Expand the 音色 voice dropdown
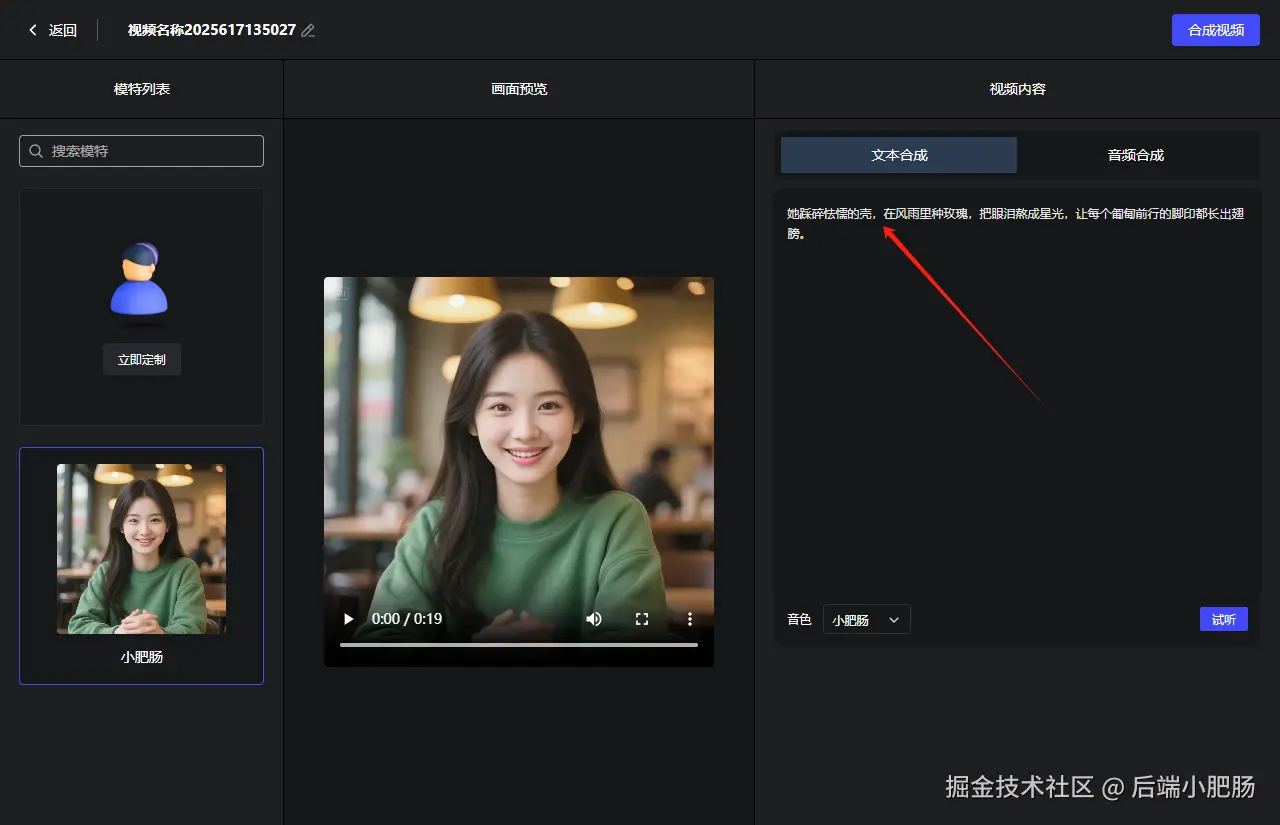1280x825 pixels. pos(866,620)
